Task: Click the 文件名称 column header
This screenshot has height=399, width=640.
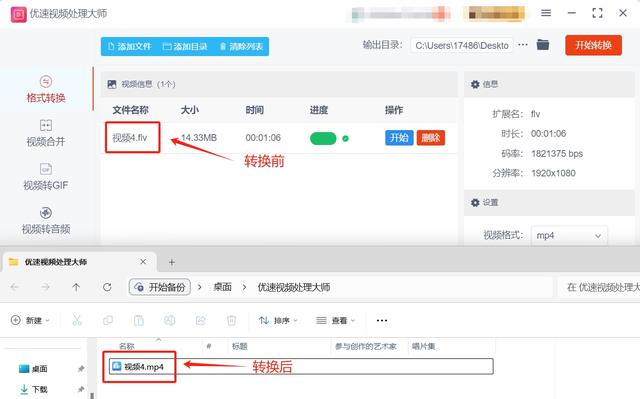Action: point(130,110)
